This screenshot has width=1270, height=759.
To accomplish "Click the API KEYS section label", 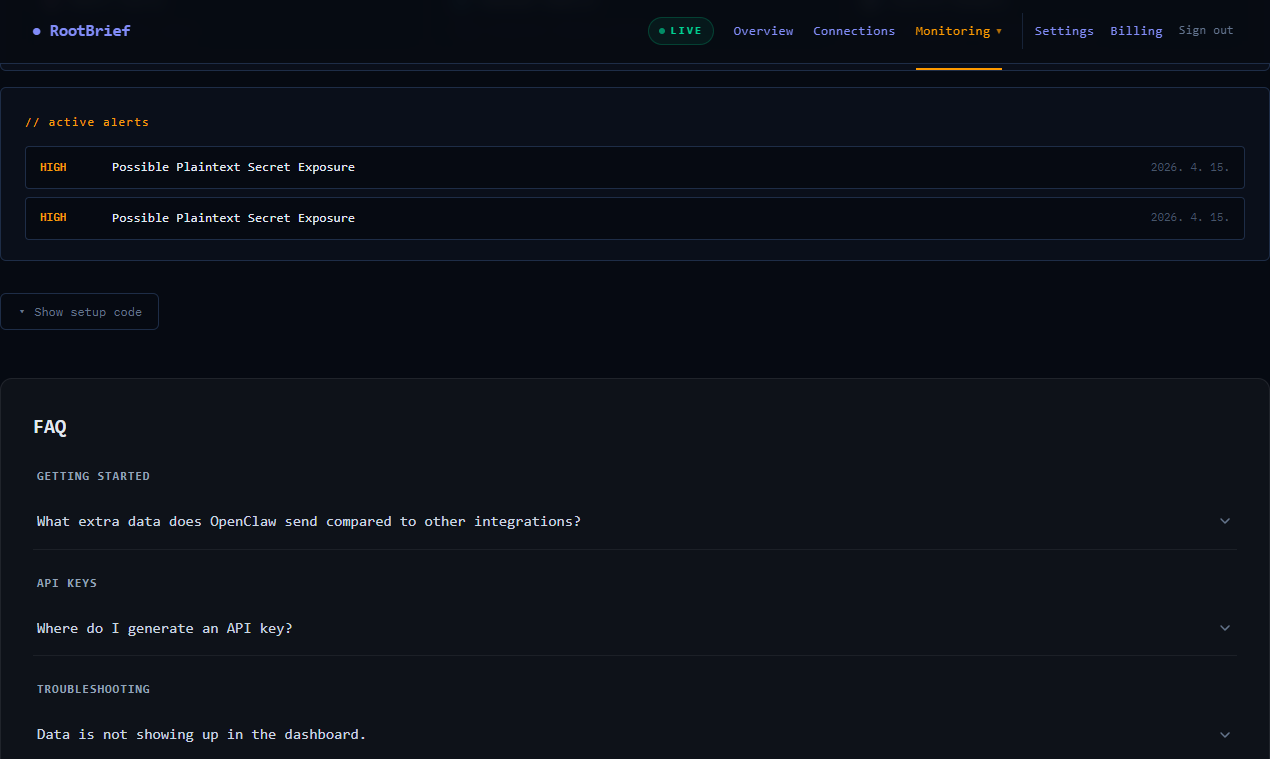I will click(x=67, y=583).
